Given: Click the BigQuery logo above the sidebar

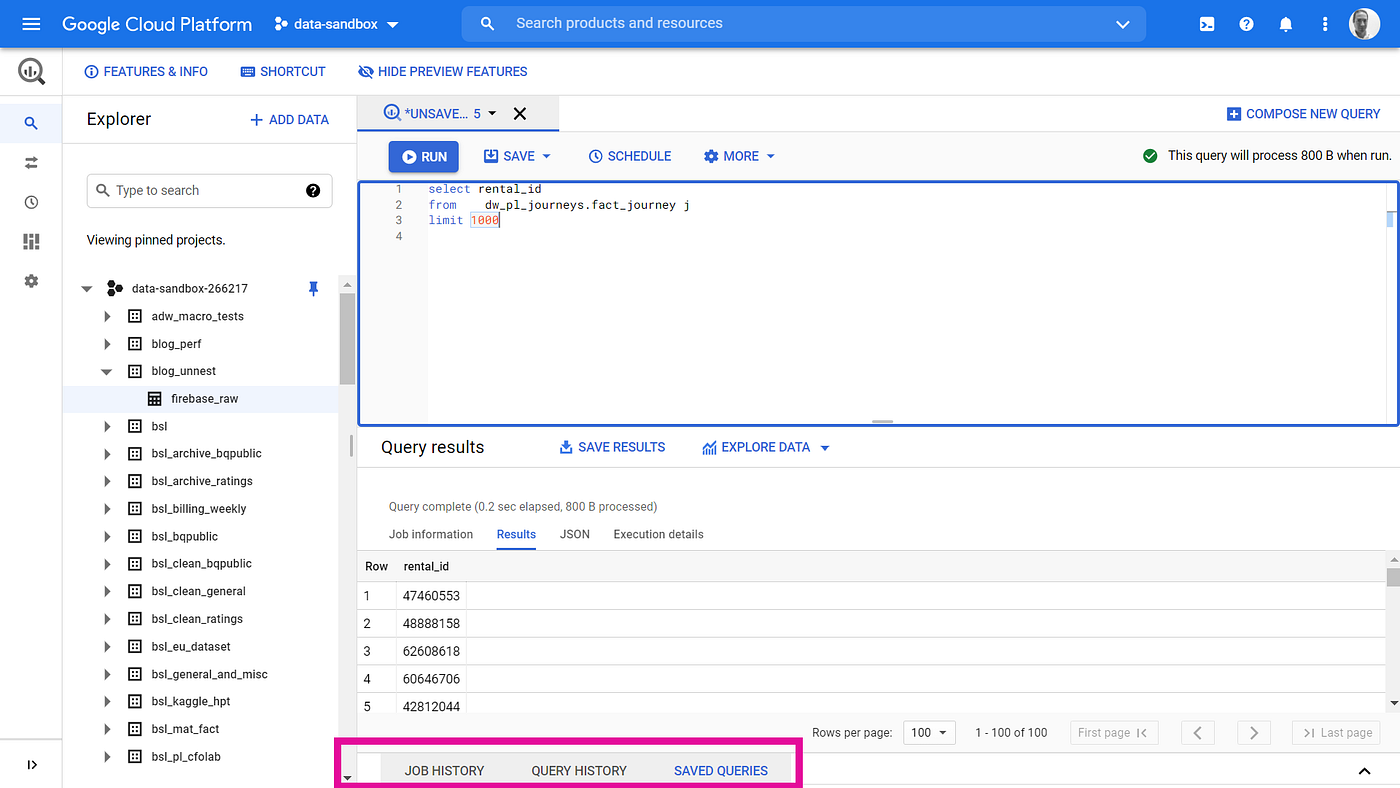Looking at the screenshot, I should [30, 71].
